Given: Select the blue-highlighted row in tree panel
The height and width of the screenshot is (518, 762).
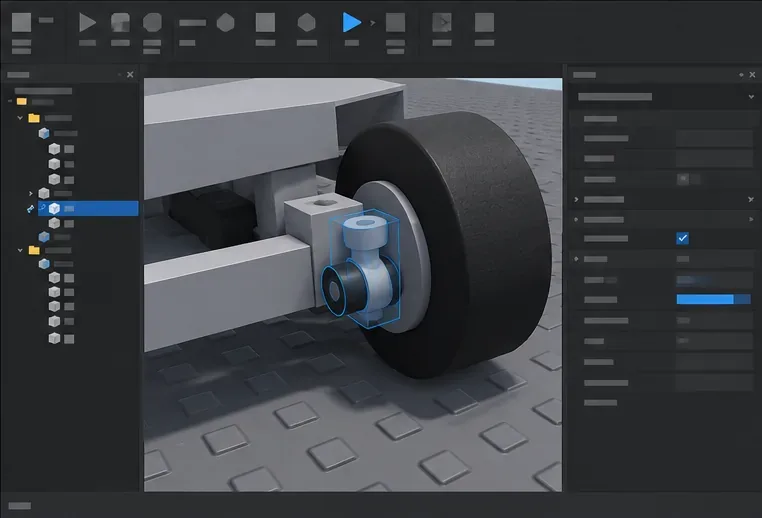Looking at the screenshot, I should [88, 208].
